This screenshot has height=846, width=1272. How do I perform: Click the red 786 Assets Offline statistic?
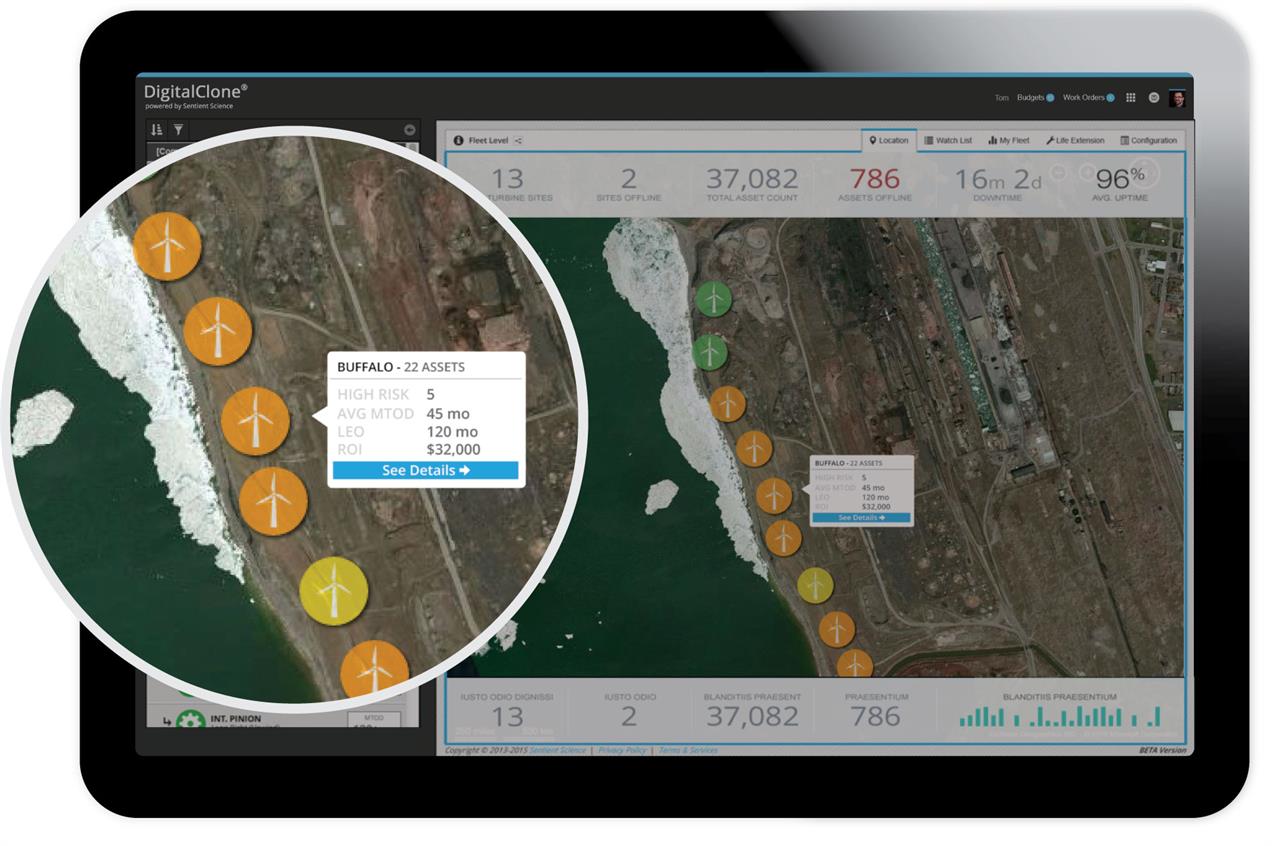[x=875, y=184]
